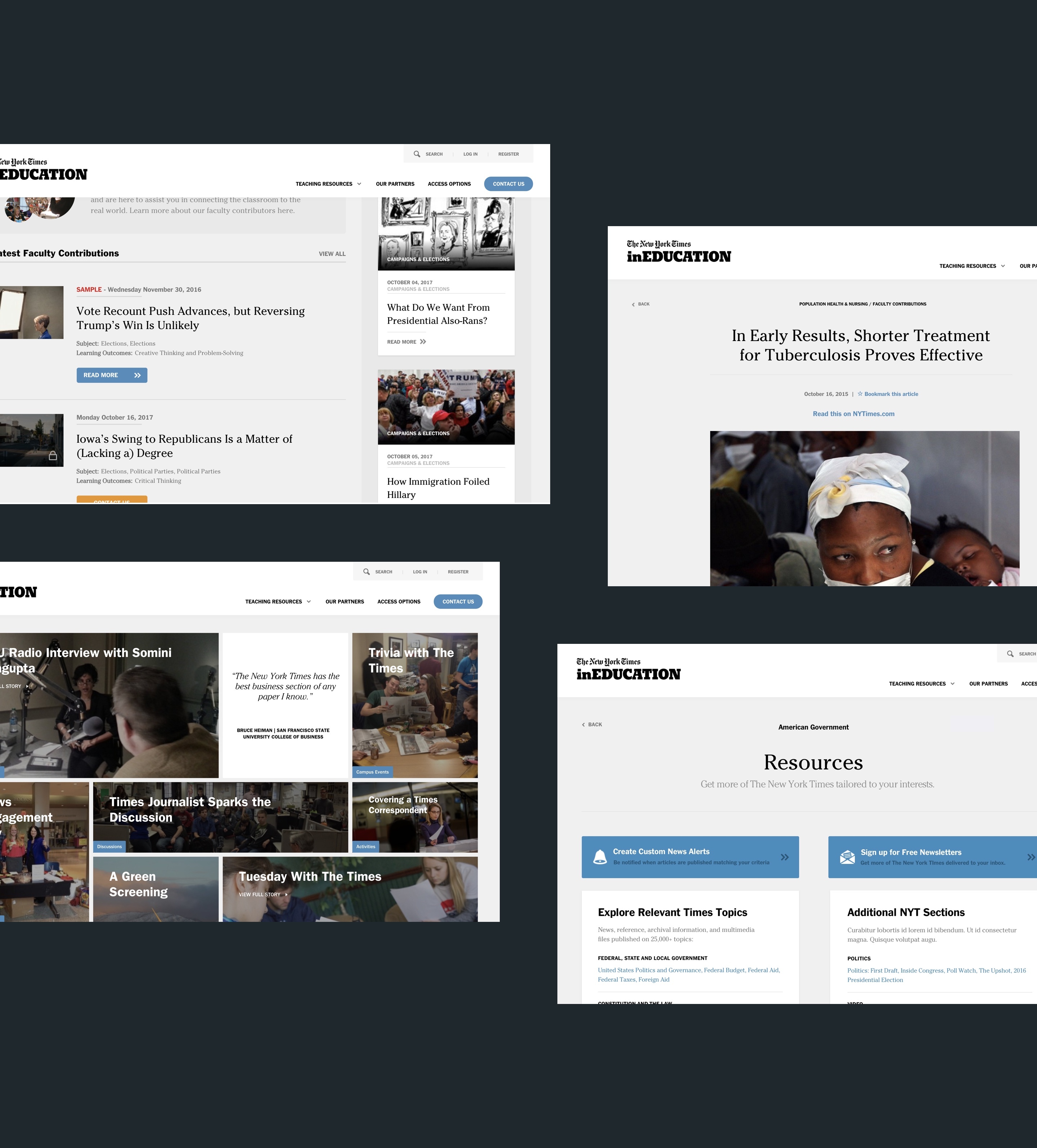Viewport: 1037px width, 1148px height.
Task: Open the Vote Recount Push Advances article title
Action: click(x=190, y=318)
